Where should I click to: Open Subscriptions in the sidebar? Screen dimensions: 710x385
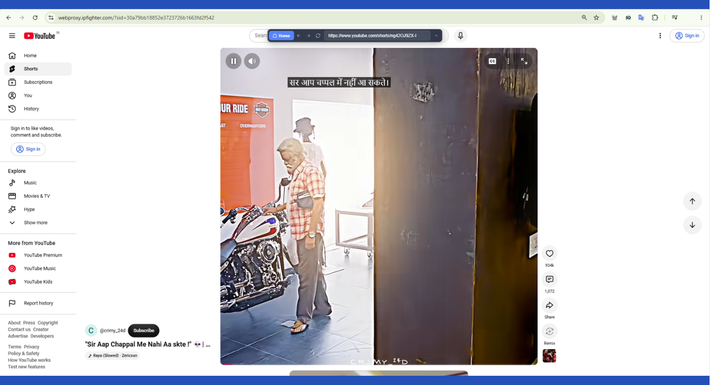(x=38, y=82)
